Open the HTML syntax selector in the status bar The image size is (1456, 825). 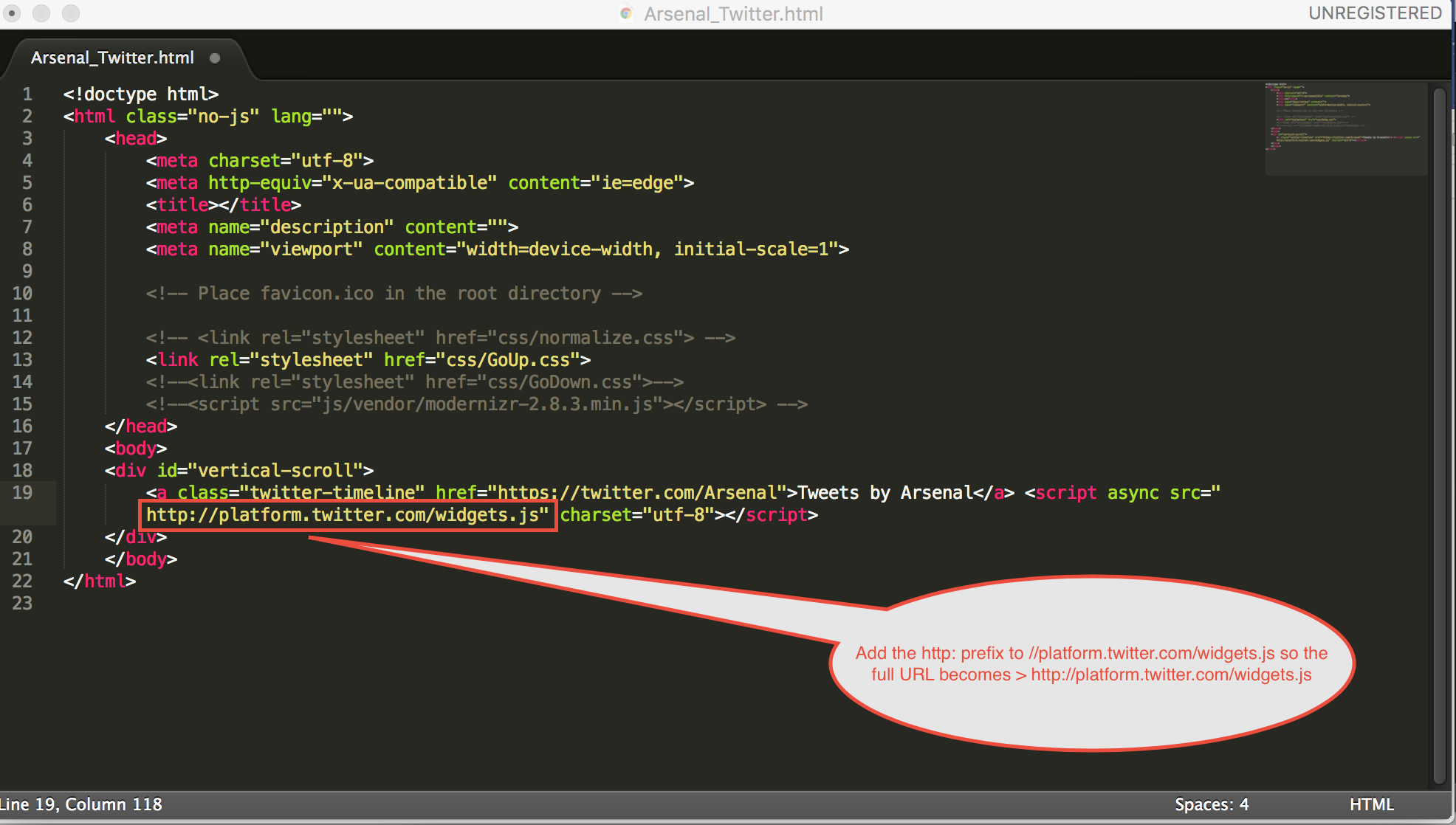coord(1371,804)
